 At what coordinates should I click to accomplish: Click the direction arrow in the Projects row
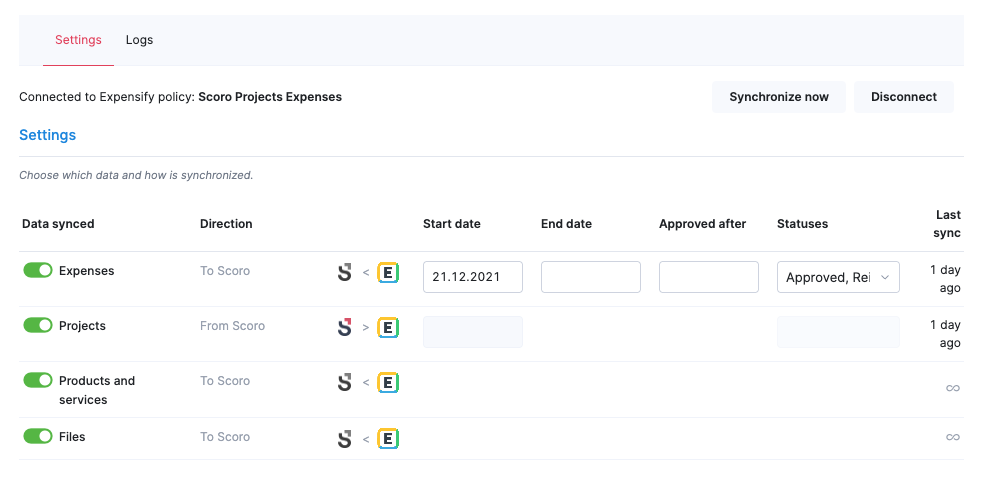(x=366, y=327)
